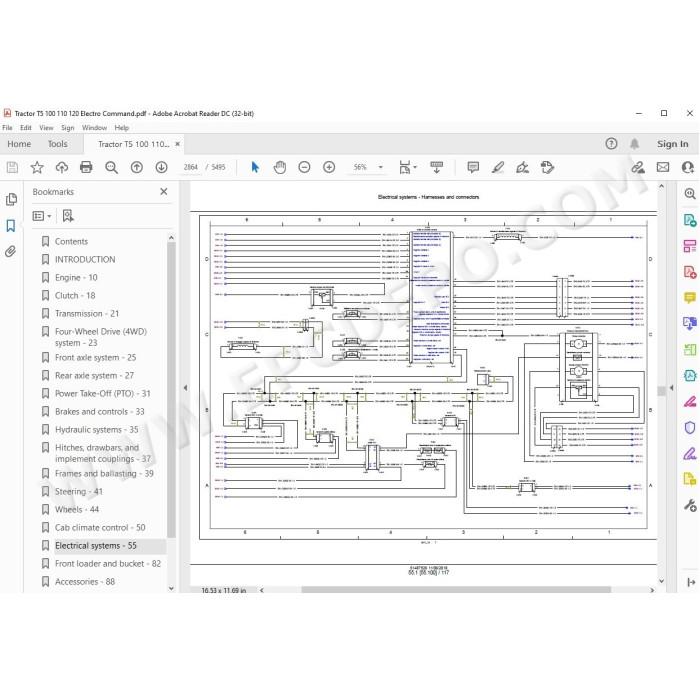Open the Create PDF tool in right pane
Image resolution: width=700 pixels, height=700 pixels.
pos(690,272)
